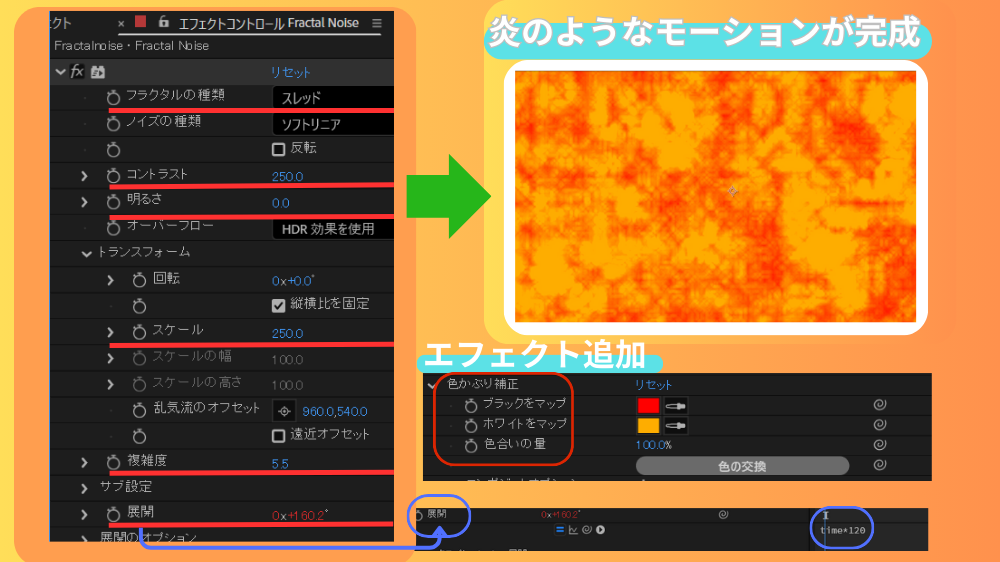1000x562 pixels.
Task: Enable the 反転 checkbox
Action: (x=279, y=149)
